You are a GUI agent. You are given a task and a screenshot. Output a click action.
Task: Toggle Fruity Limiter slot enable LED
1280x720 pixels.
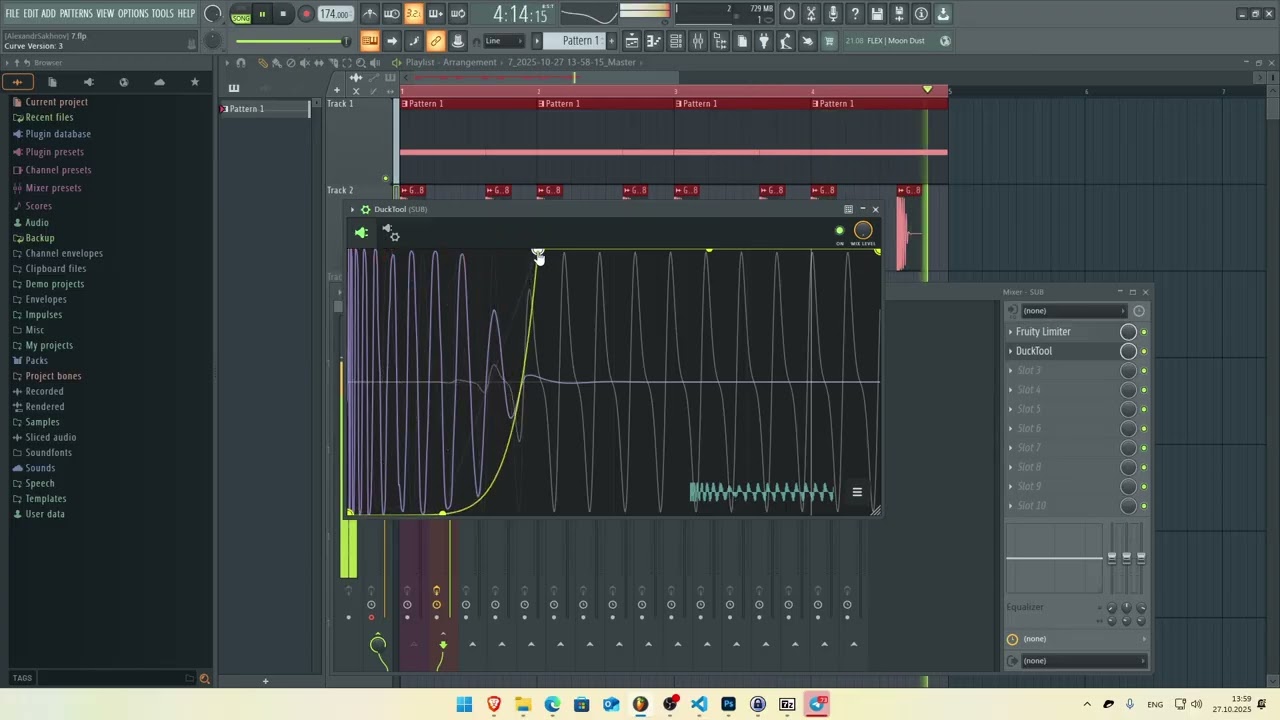coord(1144,332)
